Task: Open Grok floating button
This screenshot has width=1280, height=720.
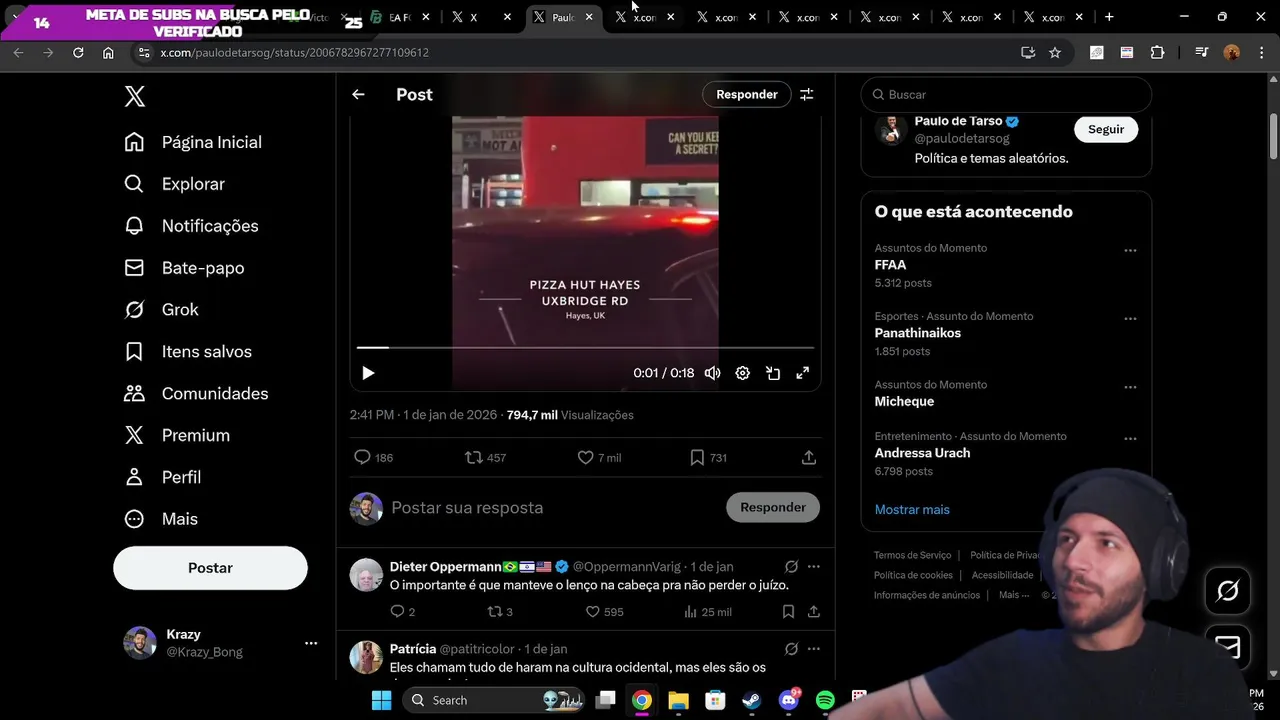Action: click(1228, 591)
